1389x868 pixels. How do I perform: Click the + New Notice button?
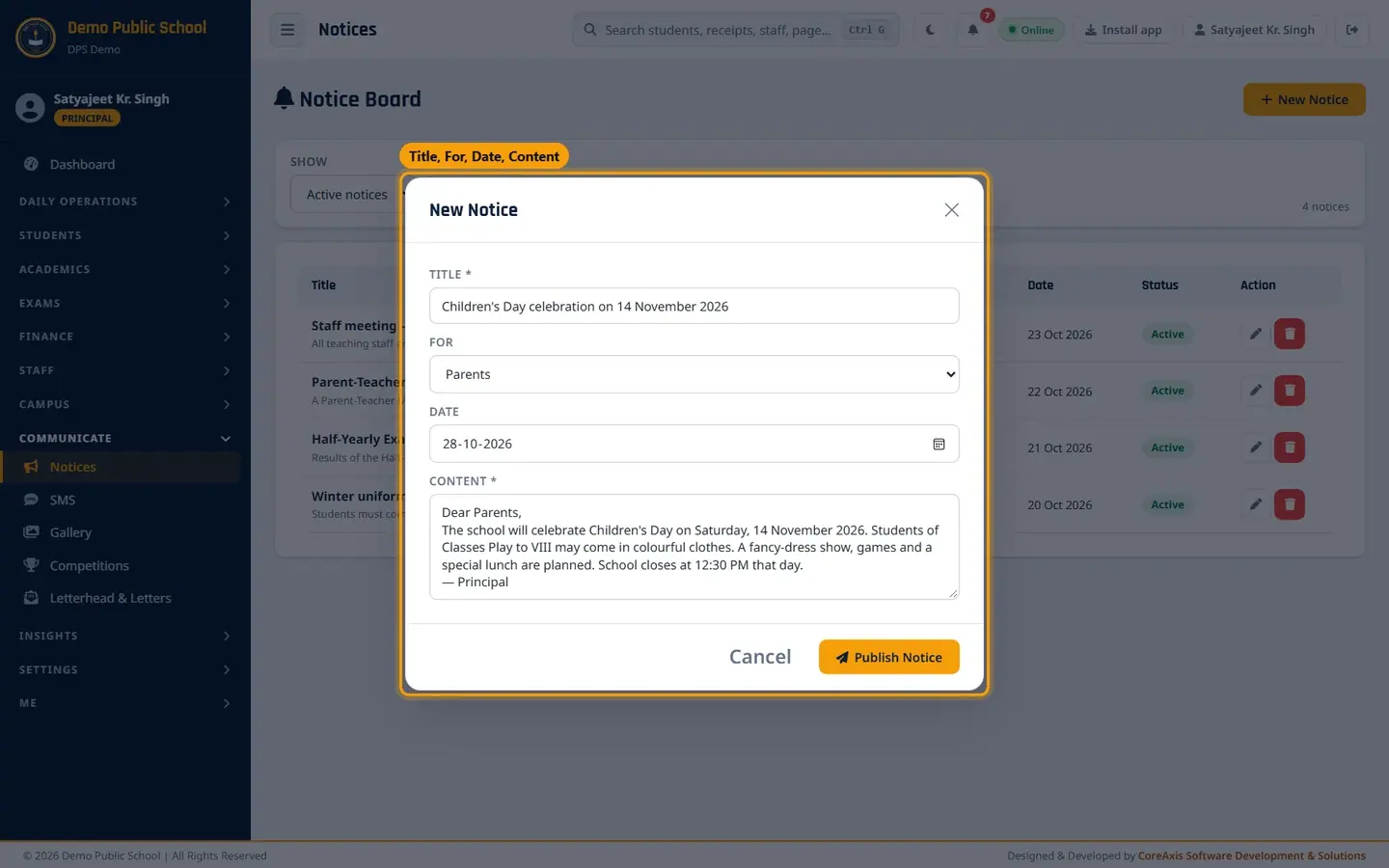tap(1304, 99)
